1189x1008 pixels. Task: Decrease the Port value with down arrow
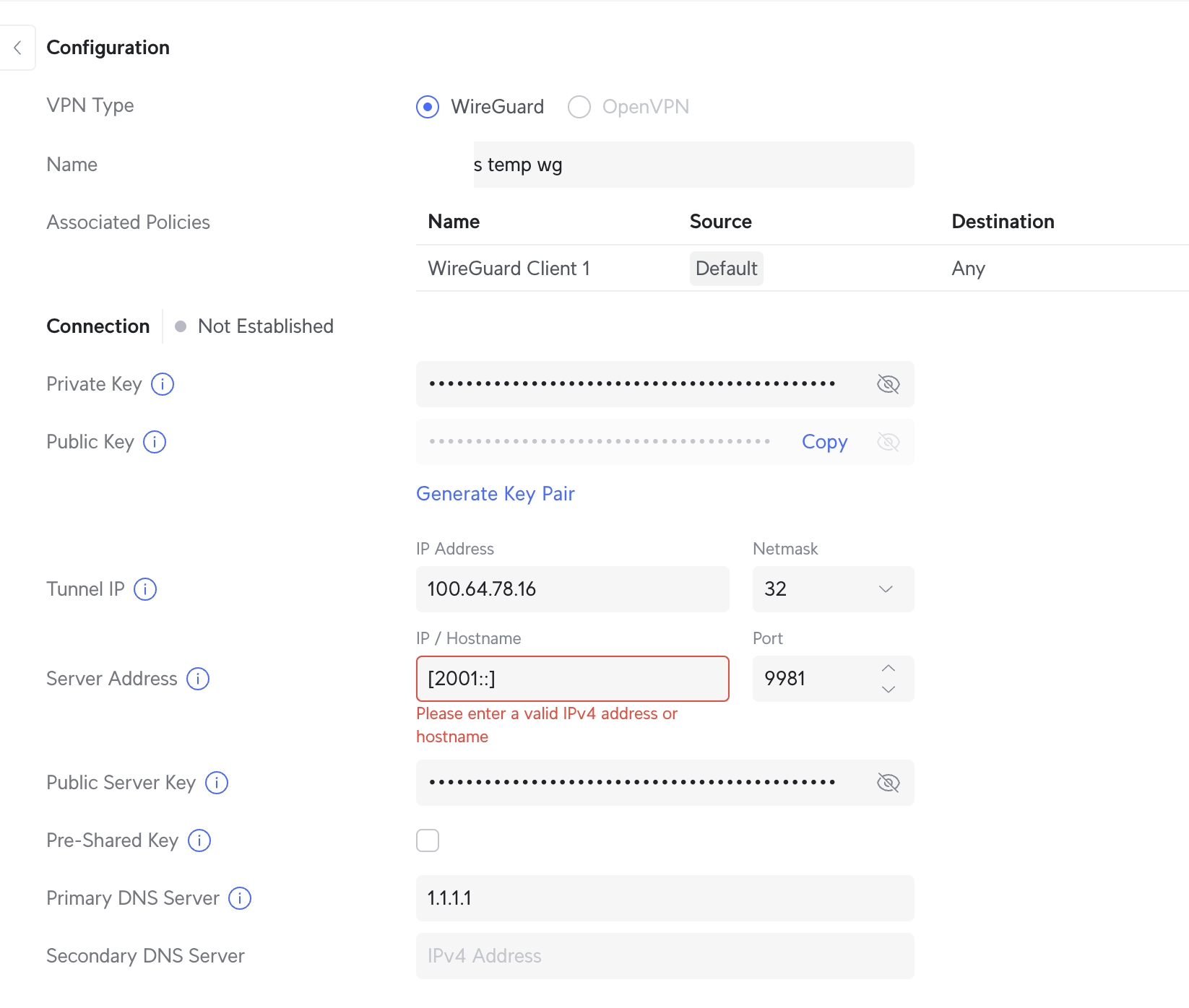pyautogui.click(x=888, y=690)
